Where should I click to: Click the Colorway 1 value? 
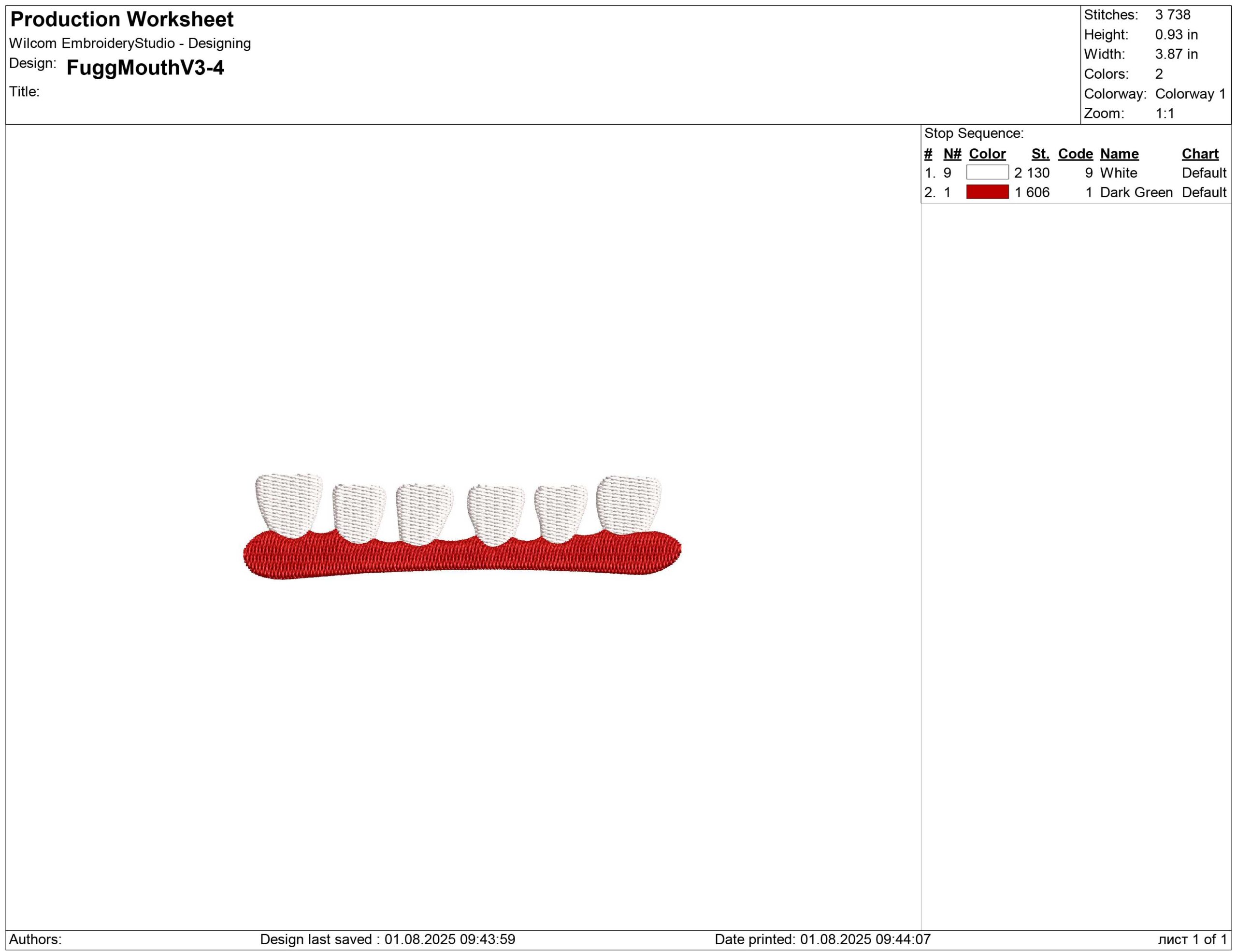pyautogui.click(x=1190, y=93)
